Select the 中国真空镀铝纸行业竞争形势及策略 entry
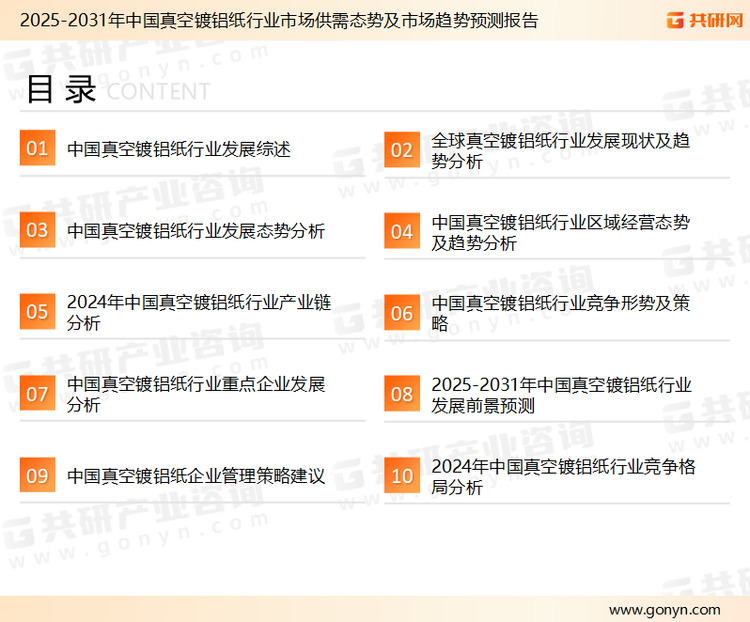This screenshot has height=622, width=750. click(560, 313)
